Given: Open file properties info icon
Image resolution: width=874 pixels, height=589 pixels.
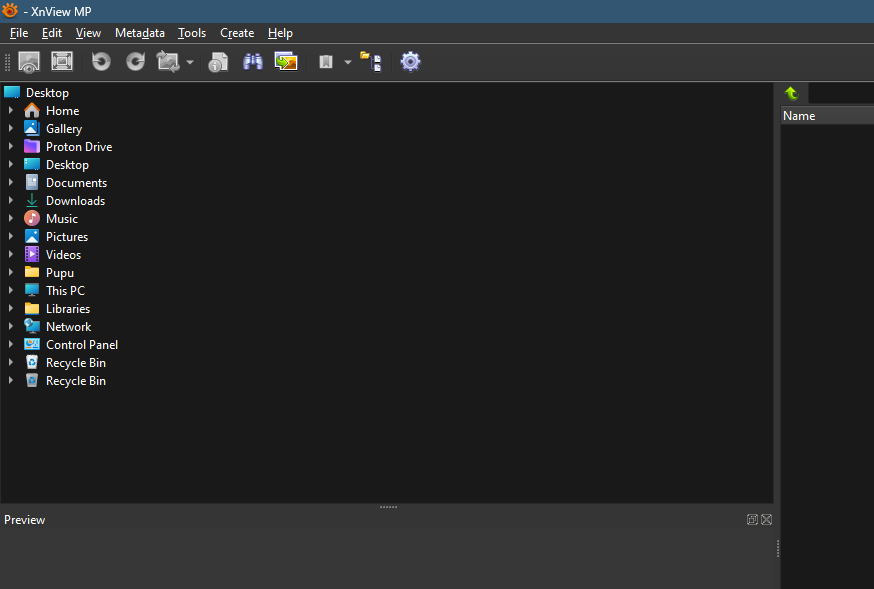Looking at the screenshot, I should (218, 62).
